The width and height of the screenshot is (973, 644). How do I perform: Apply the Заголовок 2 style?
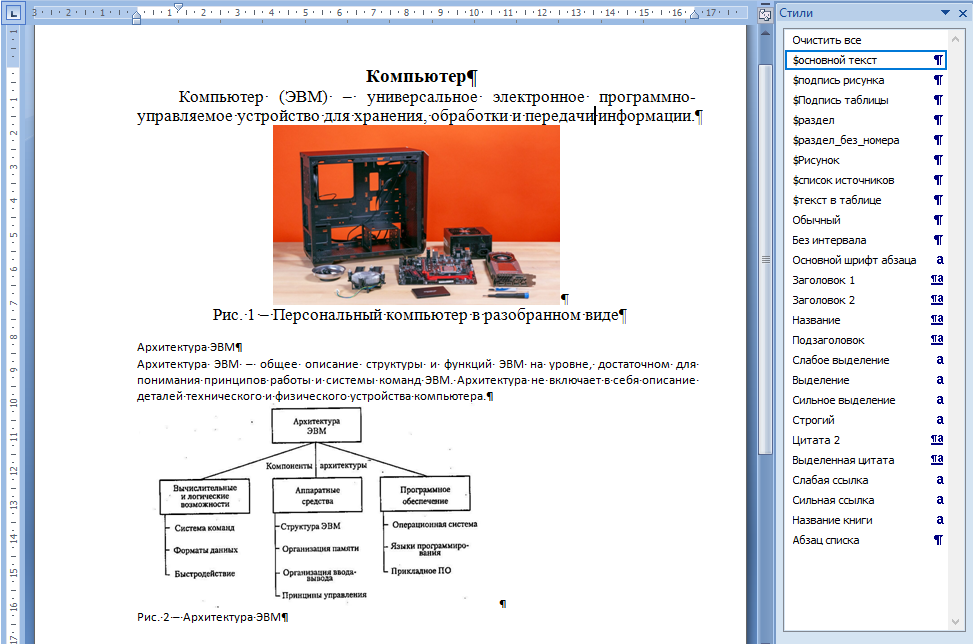(x=865, y=300)
